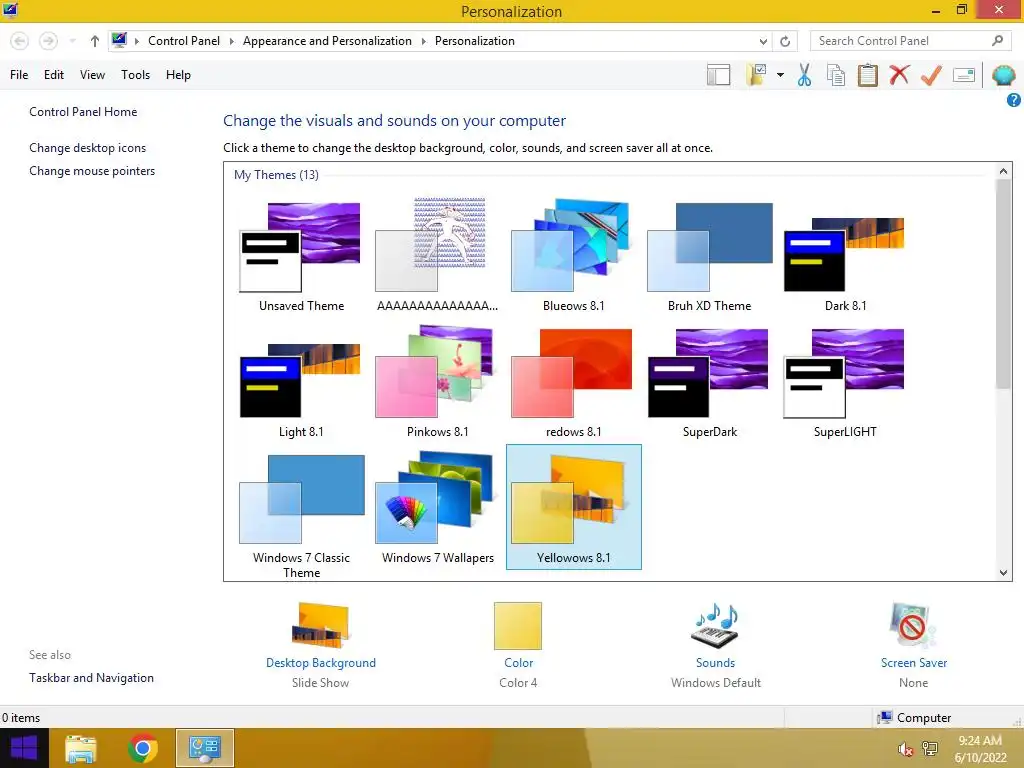Expand the address bar history dropdown

pyautogui.click(x=763, y=41)
